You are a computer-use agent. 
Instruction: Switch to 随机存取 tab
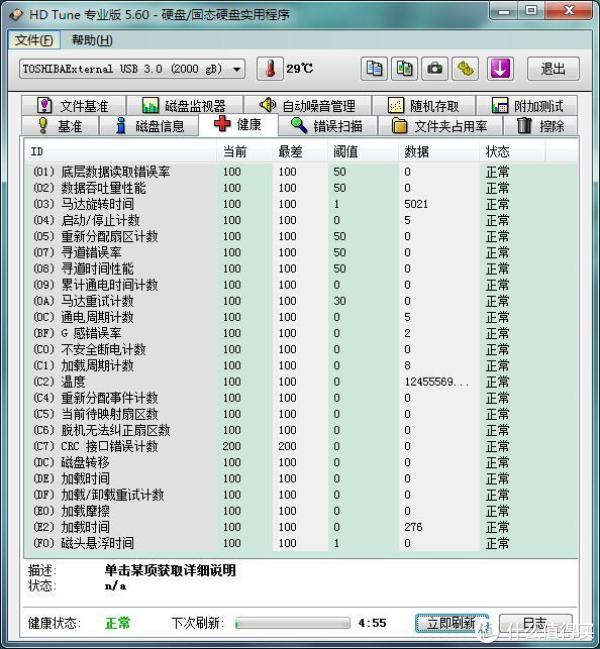[x=424, y=106]
